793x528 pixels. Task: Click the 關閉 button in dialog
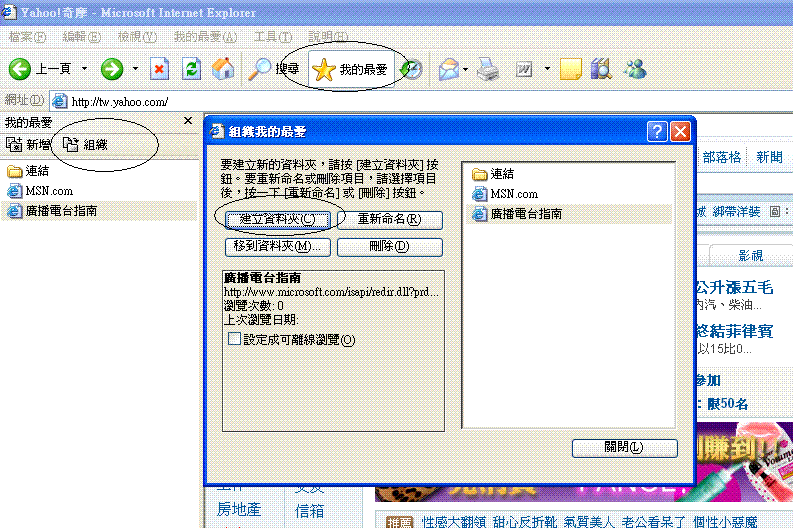(x=624, y=447)
